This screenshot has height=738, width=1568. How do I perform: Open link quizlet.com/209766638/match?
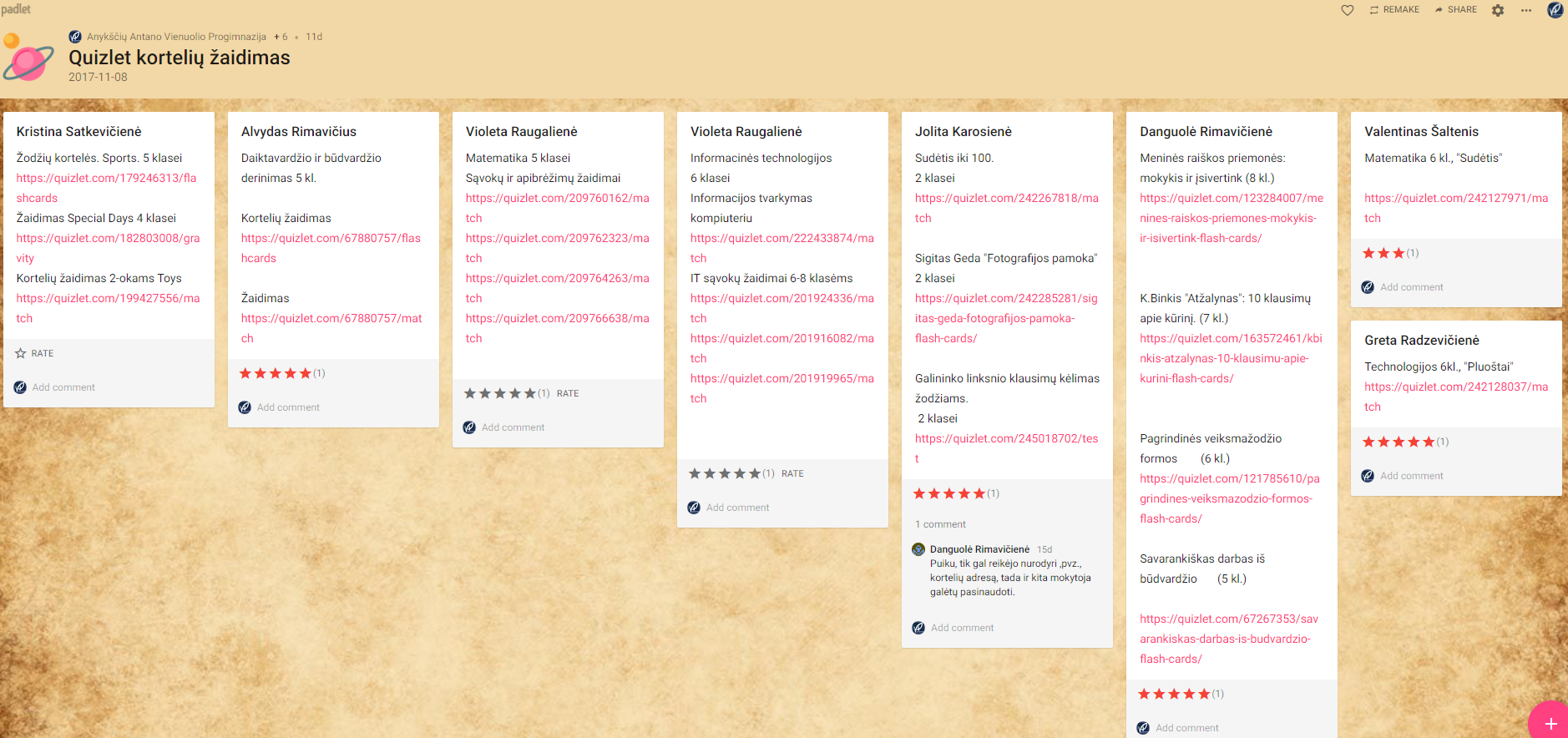pyautogui.click(x=557, y=328)
